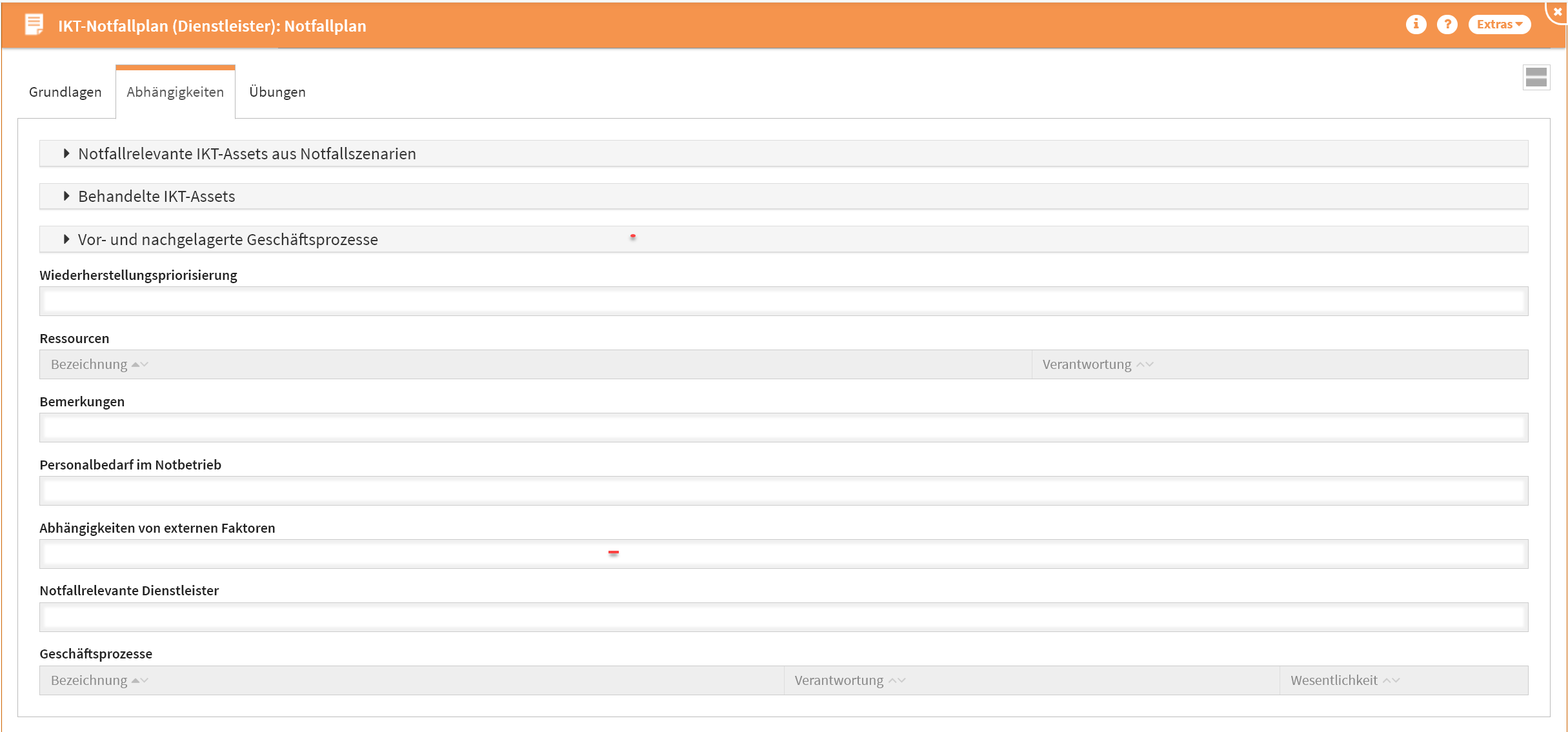Image resolution: width=1568 pixels, height=732 pixels.
Task: Select the Abhängigkeiten tab
Action: [x=175, y=92]
